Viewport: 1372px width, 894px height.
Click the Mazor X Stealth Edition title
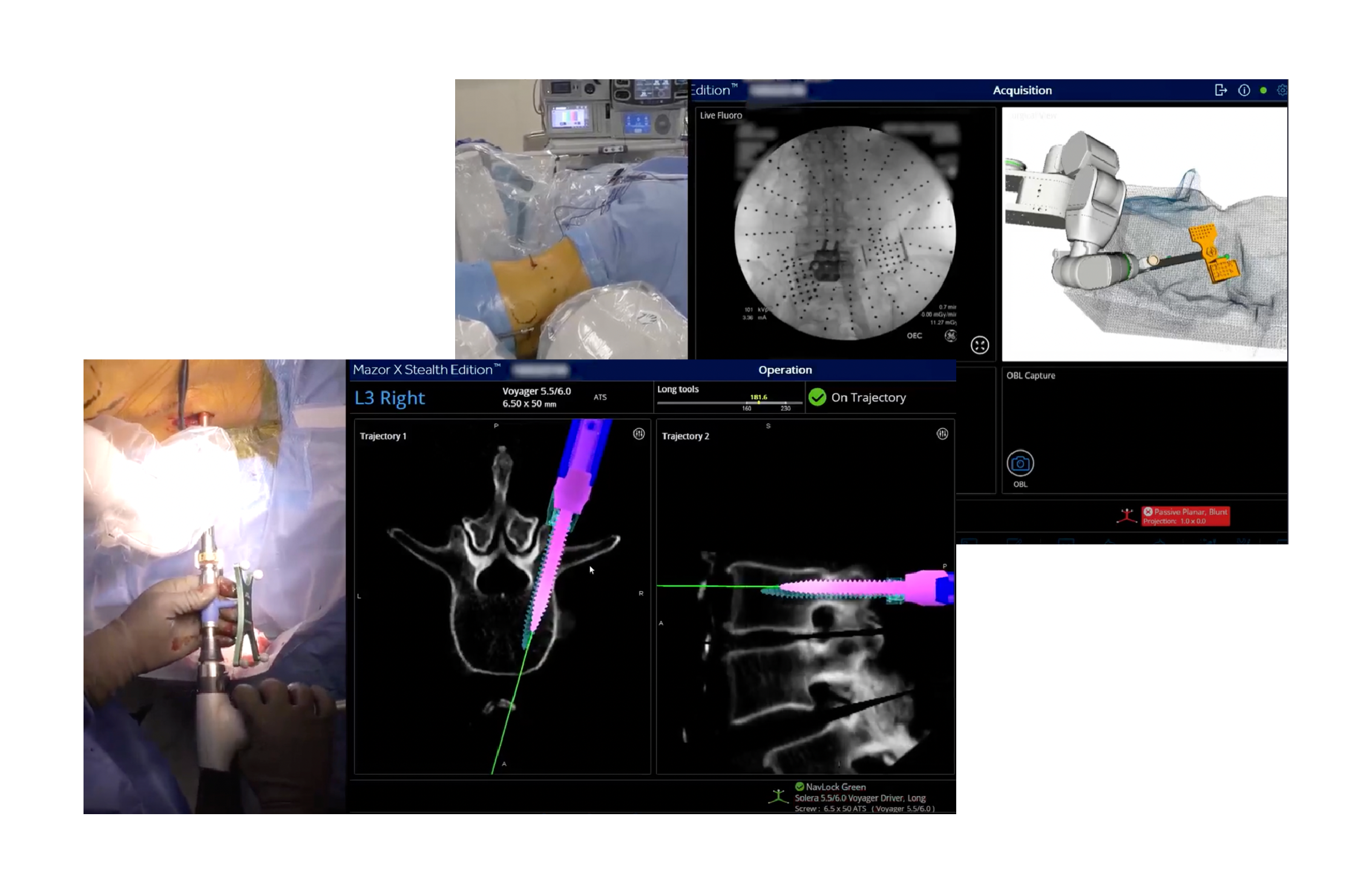pyautogui.click(x=427, y=370)
